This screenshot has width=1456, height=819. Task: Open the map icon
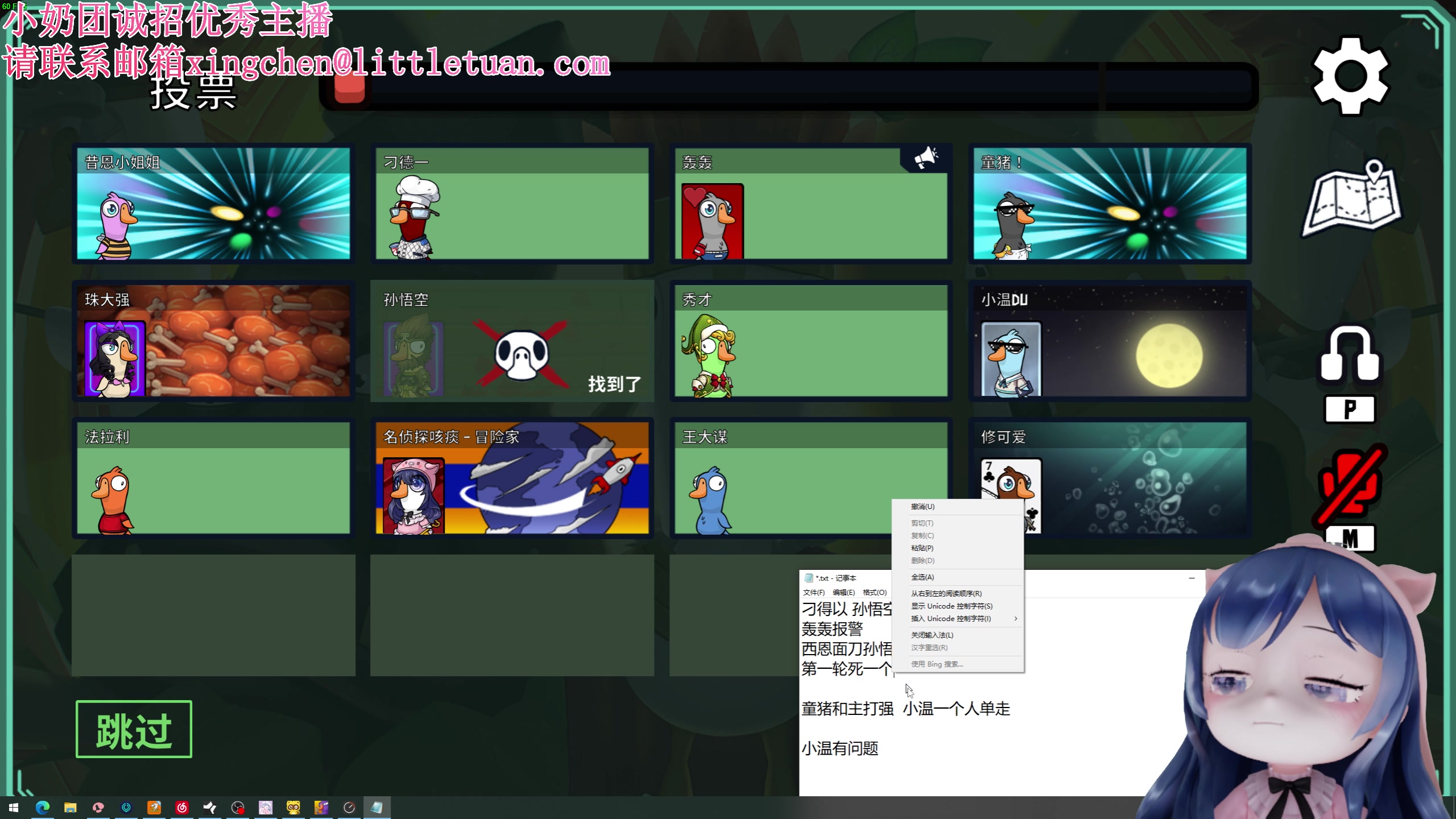[x=1352, y=199]
